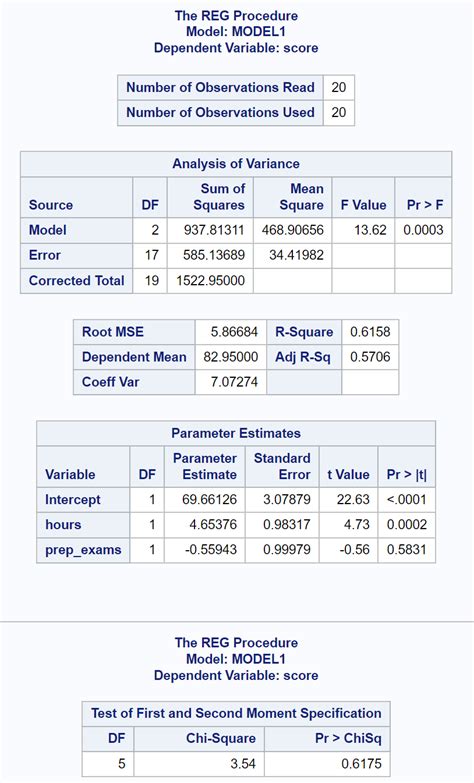Select the 'Model' row label
The width and height of the screenshot is (474, 783).
48,230
